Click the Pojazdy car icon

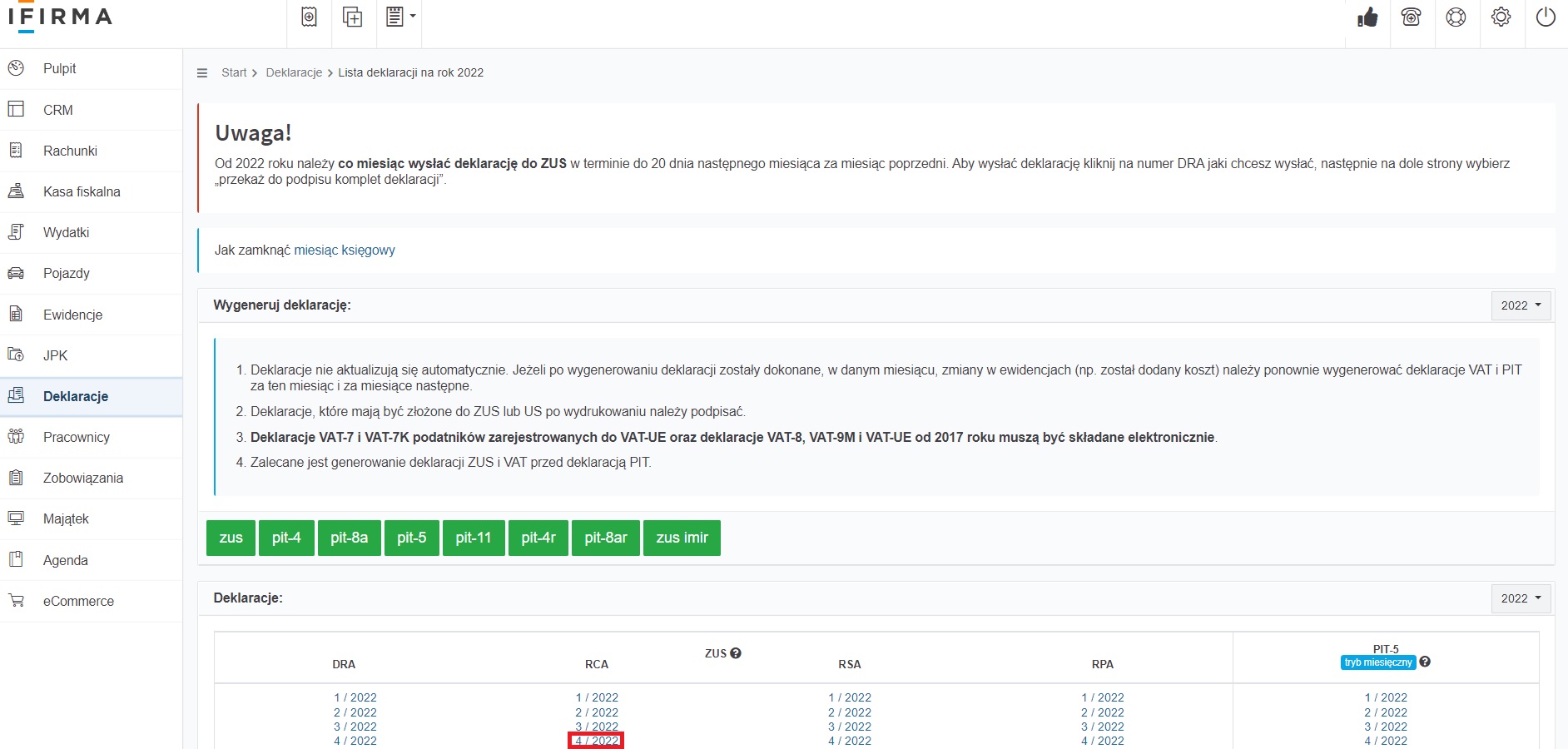coord(16,273)
